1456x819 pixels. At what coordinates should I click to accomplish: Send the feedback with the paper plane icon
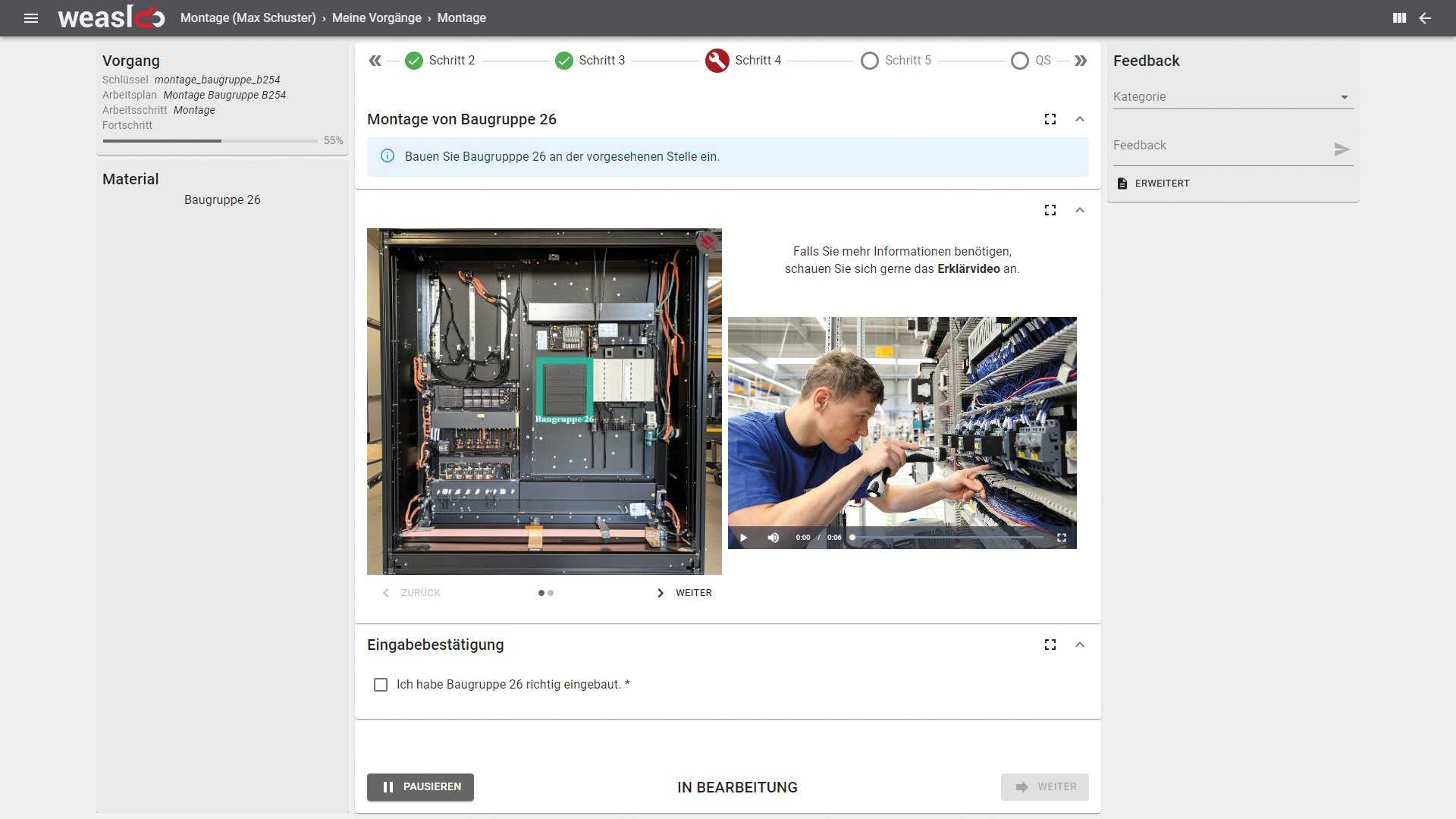tap(1342, 149)
